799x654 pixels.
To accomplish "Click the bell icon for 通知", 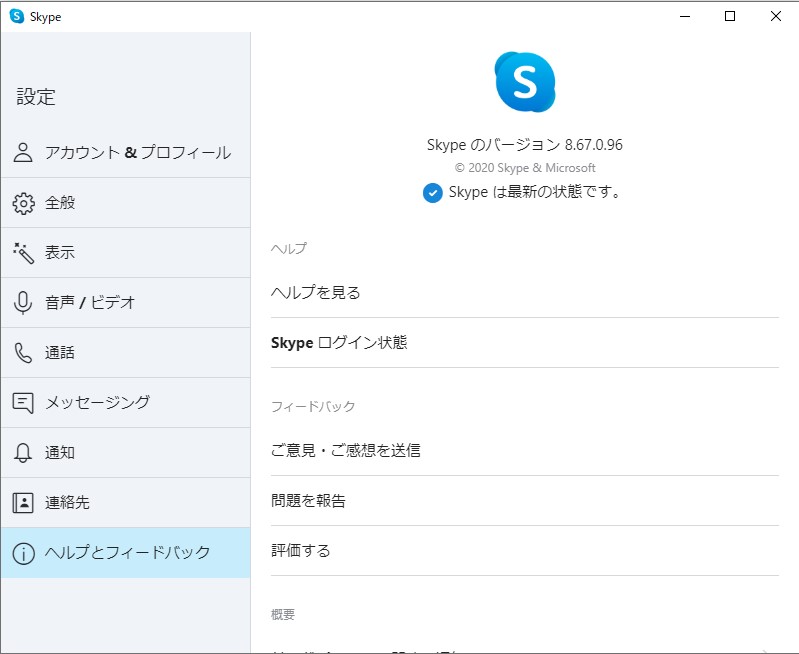I will click(x=23, y=453).
